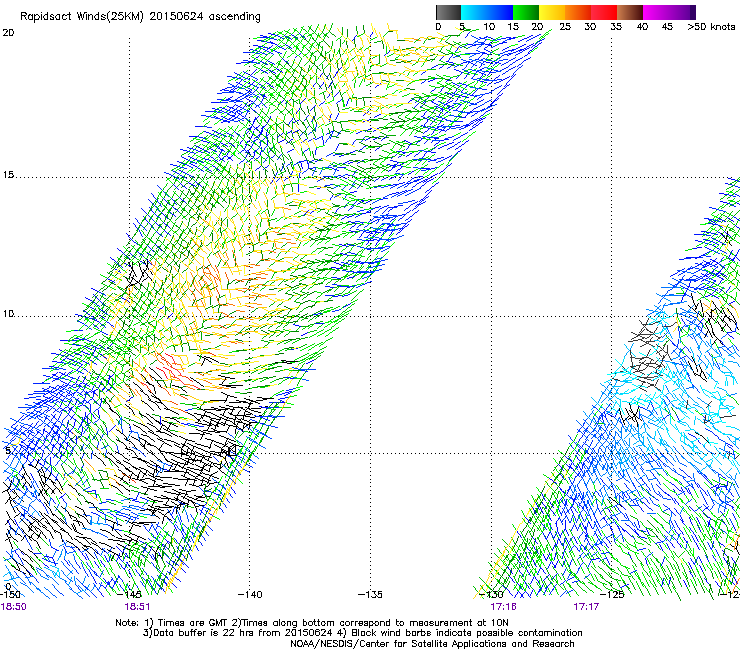The width and height of the screenshot is (740, 650).
Task: Click the purple time stamp '17:17'
Action: click(586, 607)
